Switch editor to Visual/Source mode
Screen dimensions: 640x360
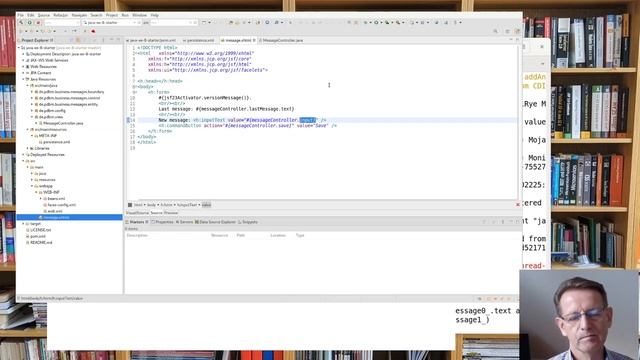pyautogui.click(x=137, y=213)
